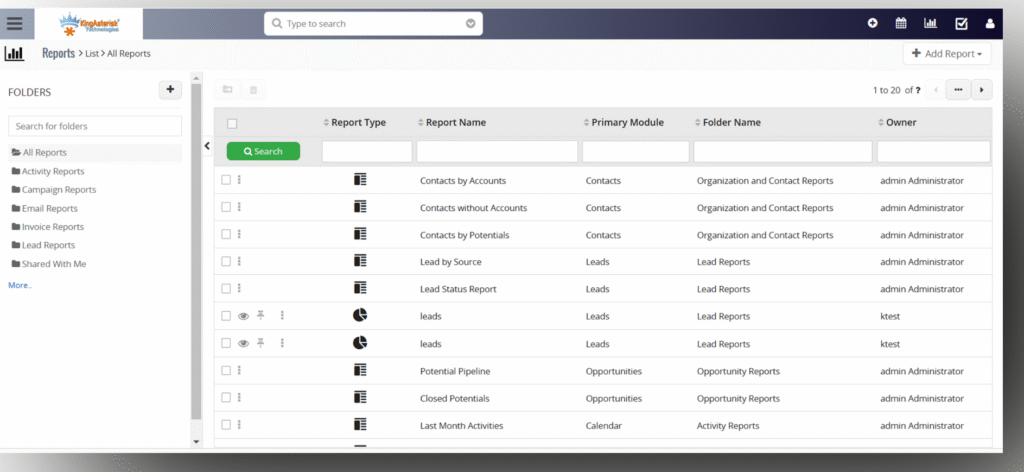Screen dimensions: 1024x472
Task: Click the Report Name filter field
Action: 497,151
